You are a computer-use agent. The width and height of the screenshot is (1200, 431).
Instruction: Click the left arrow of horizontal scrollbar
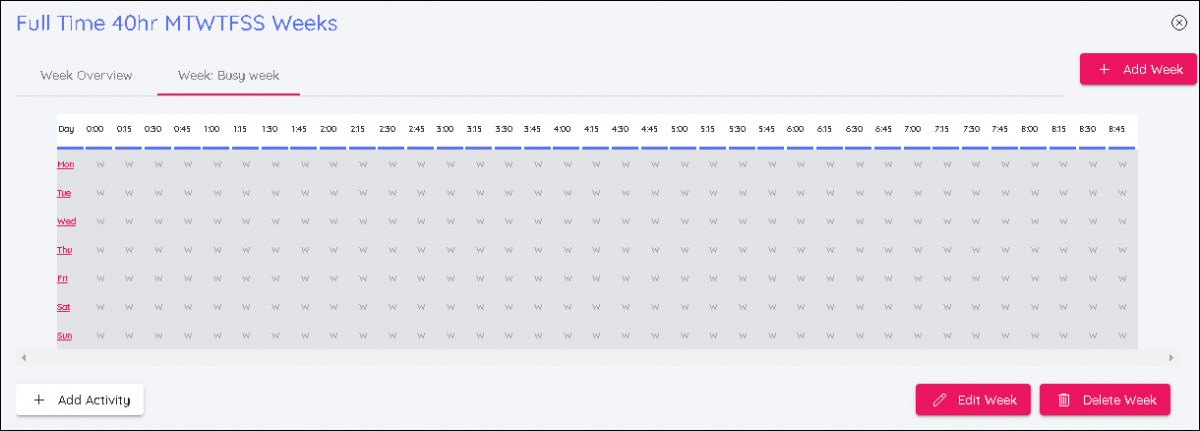23,357
